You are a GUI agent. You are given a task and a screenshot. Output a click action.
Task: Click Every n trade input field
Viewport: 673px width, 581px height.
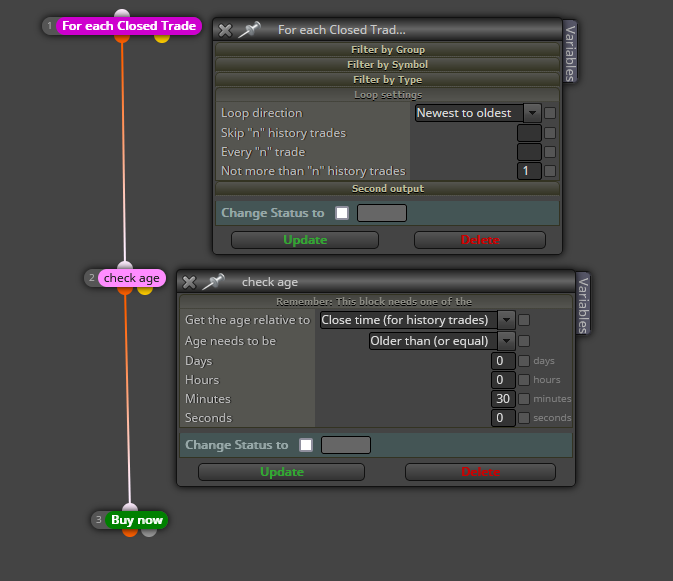click(529, 152)
